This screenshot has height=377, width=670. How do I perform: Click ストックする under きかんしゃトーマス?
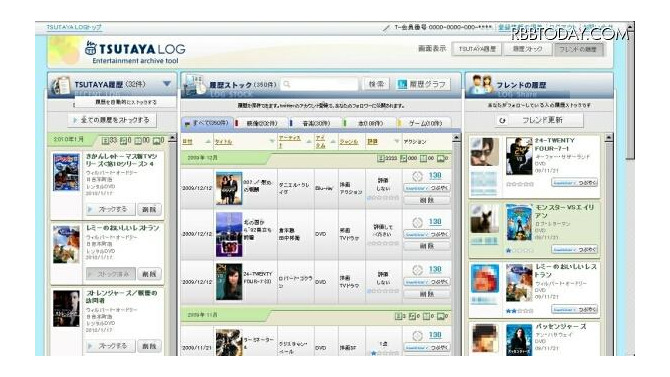111,209
